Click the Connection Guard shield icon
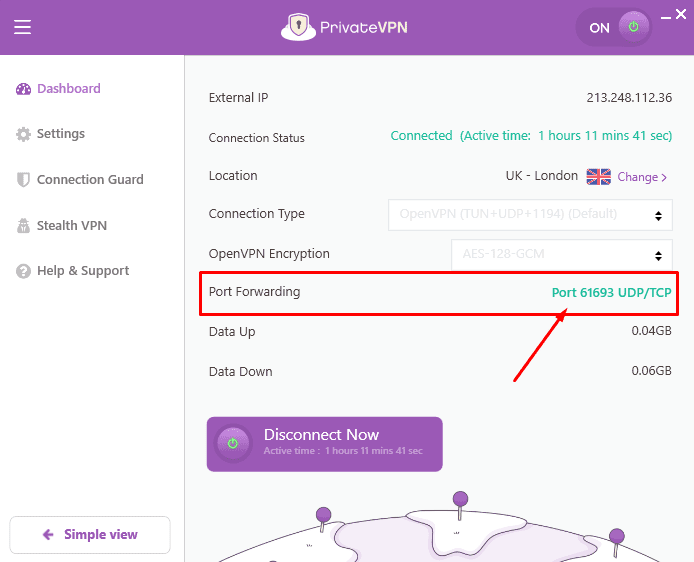The width and height of the screenshot is (694, 562). pyautogui.click(x=23, y=180)
